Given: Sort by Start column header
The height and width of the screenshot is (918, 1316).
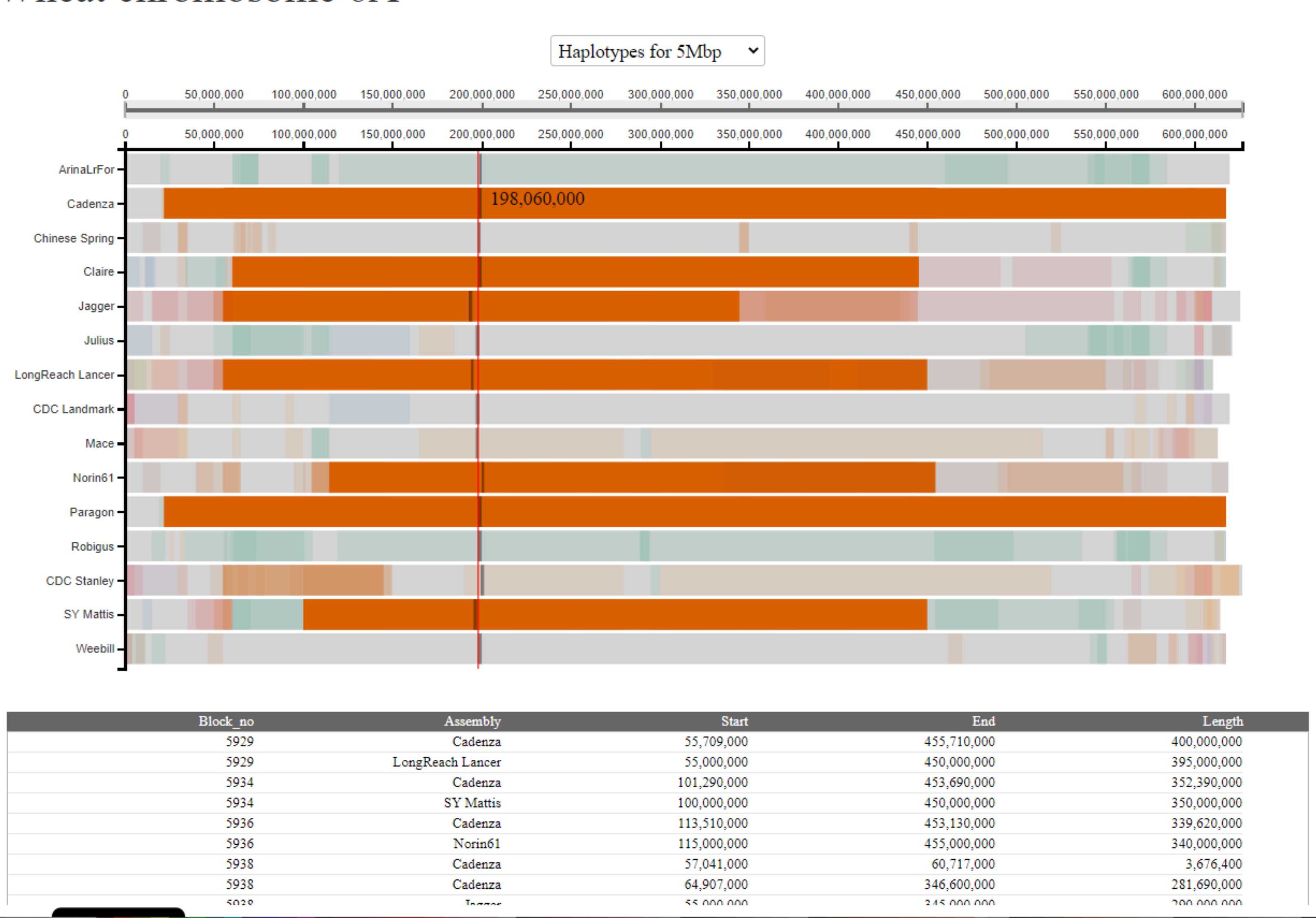Looking at the screenshot, I should coord(734,722).
